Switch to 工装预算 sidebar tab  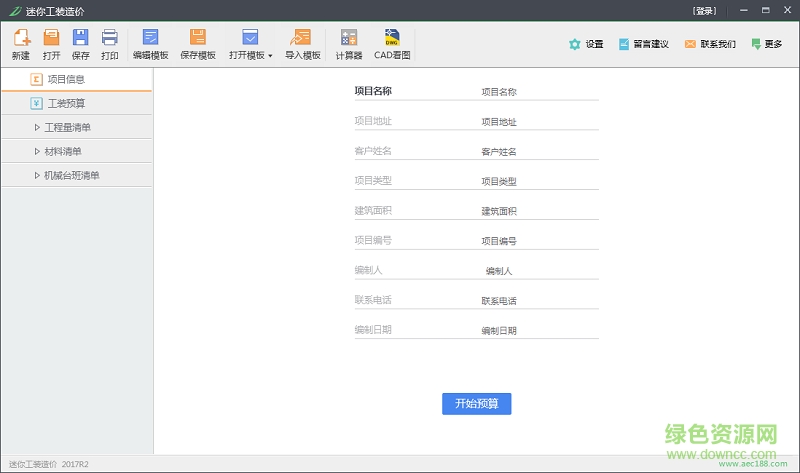[77, 104]
